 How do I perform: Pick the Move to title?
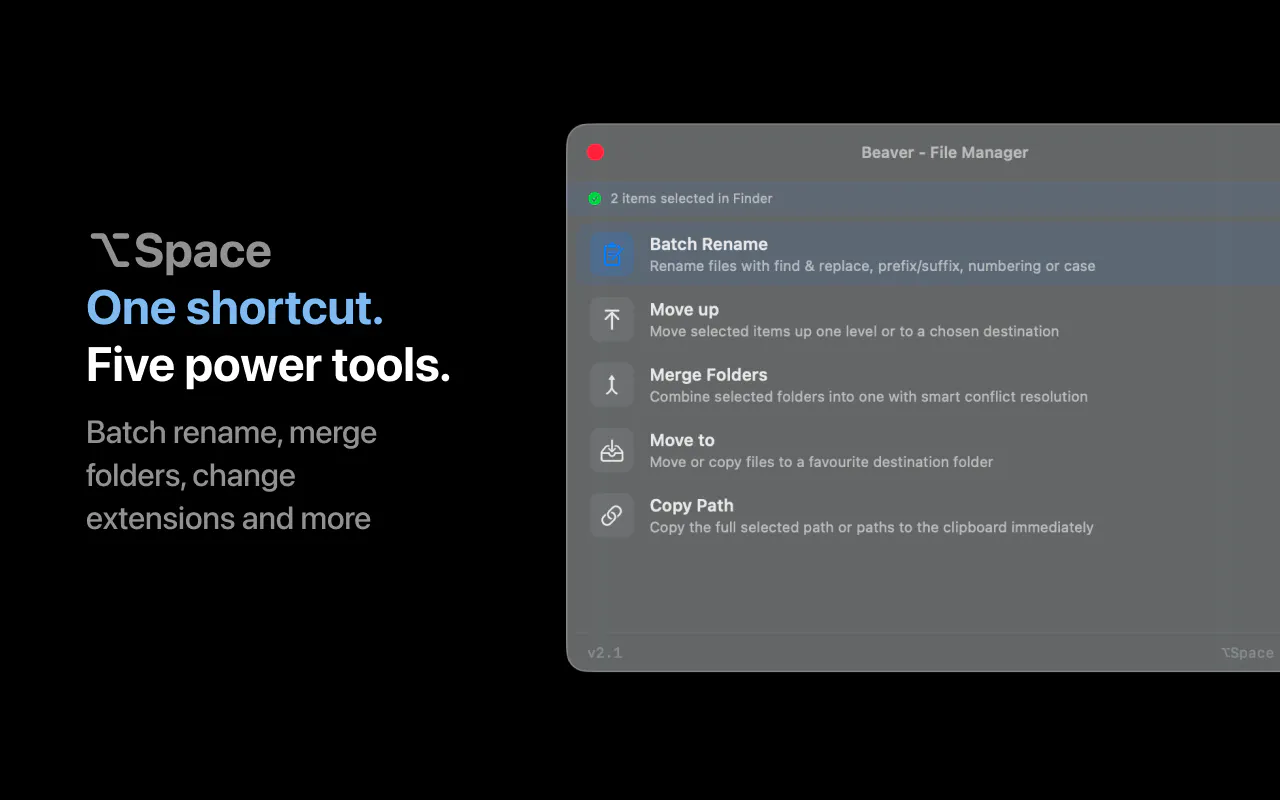pos(682,440)
